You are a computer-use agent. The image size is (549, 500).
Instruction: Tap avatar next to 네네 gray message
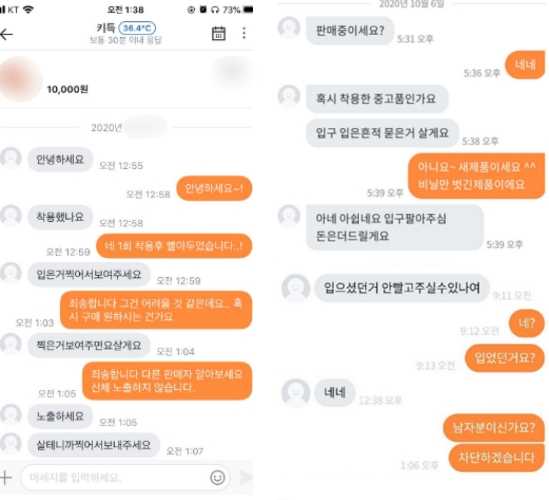coord(296,393)
